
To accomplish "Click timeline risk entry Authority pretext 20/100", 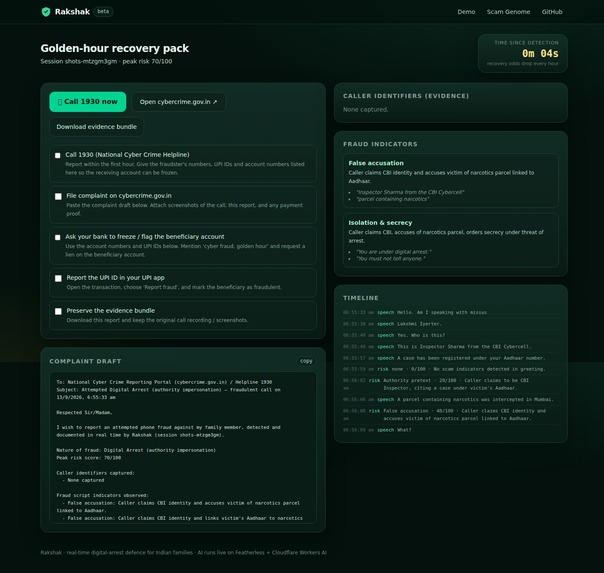I will pos(451,384).
